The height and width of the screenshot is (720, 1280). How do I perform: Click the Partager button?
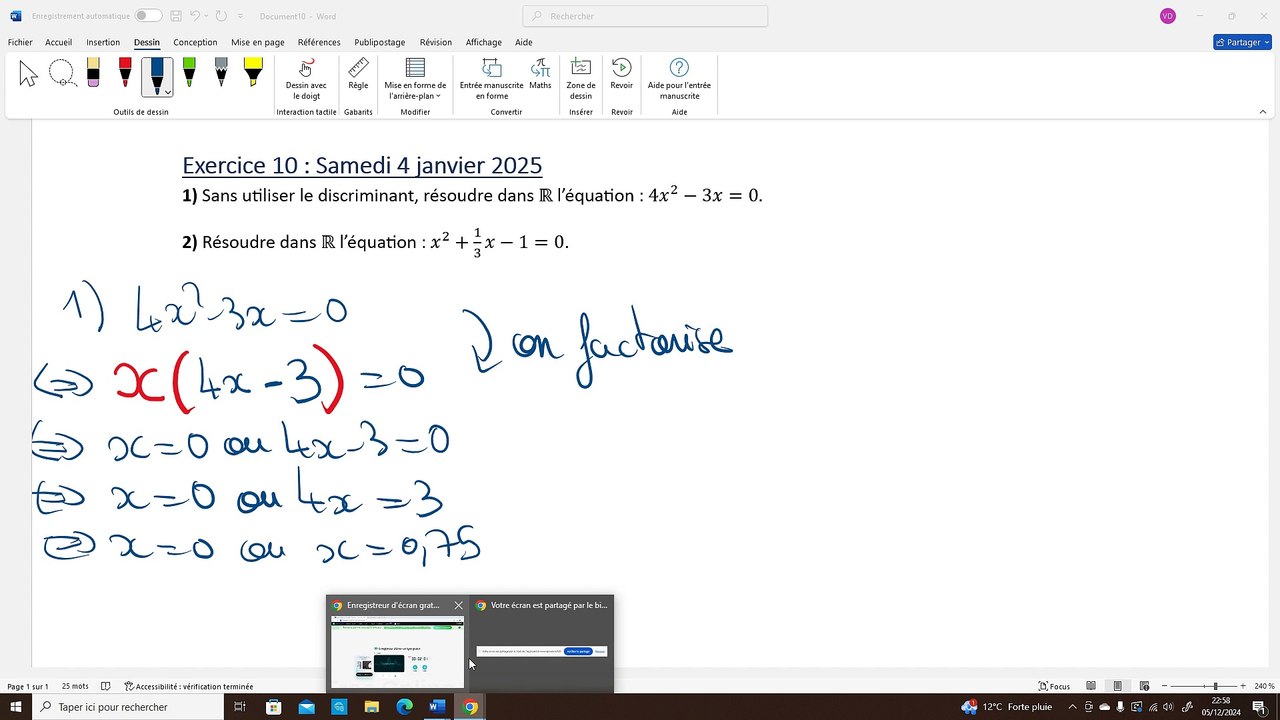[x=1242, y=42]
